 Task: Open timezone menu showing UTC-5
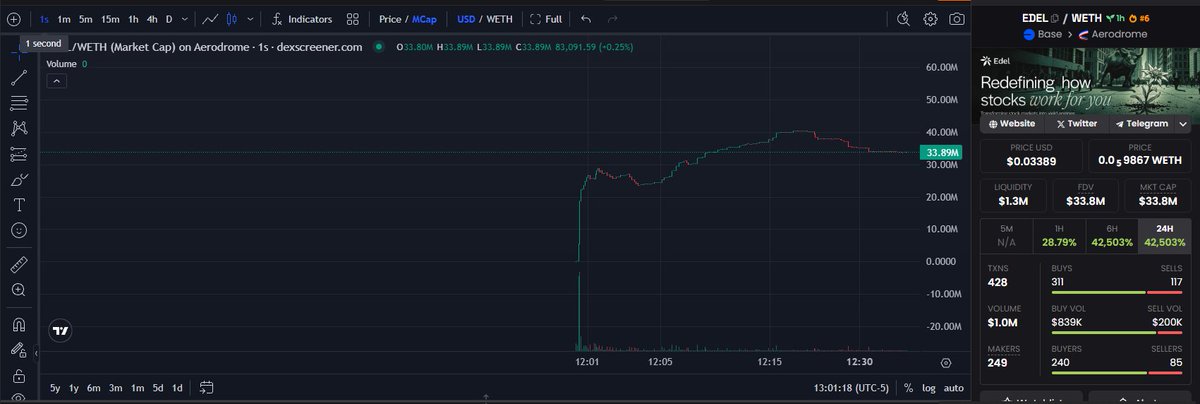[x=853, y=388]
